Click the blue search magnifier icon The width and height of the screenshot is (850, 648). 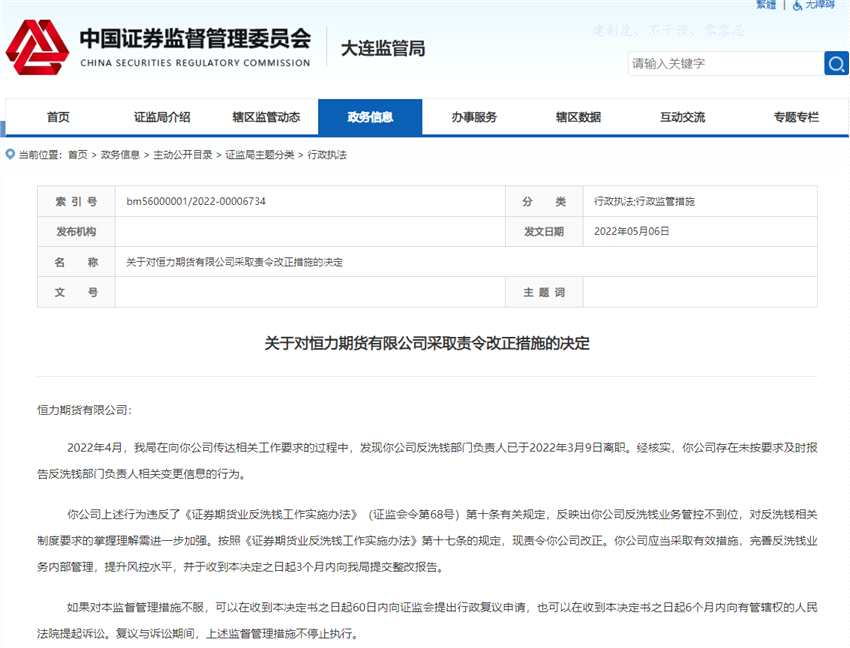click(836, 63)
